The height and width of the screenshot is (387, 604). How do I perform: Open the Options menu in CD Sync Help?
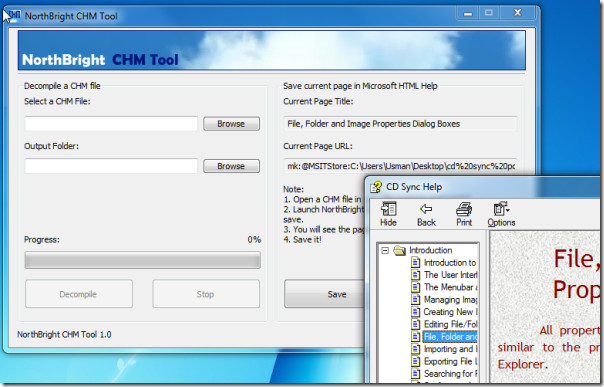(x=501, y=214)
